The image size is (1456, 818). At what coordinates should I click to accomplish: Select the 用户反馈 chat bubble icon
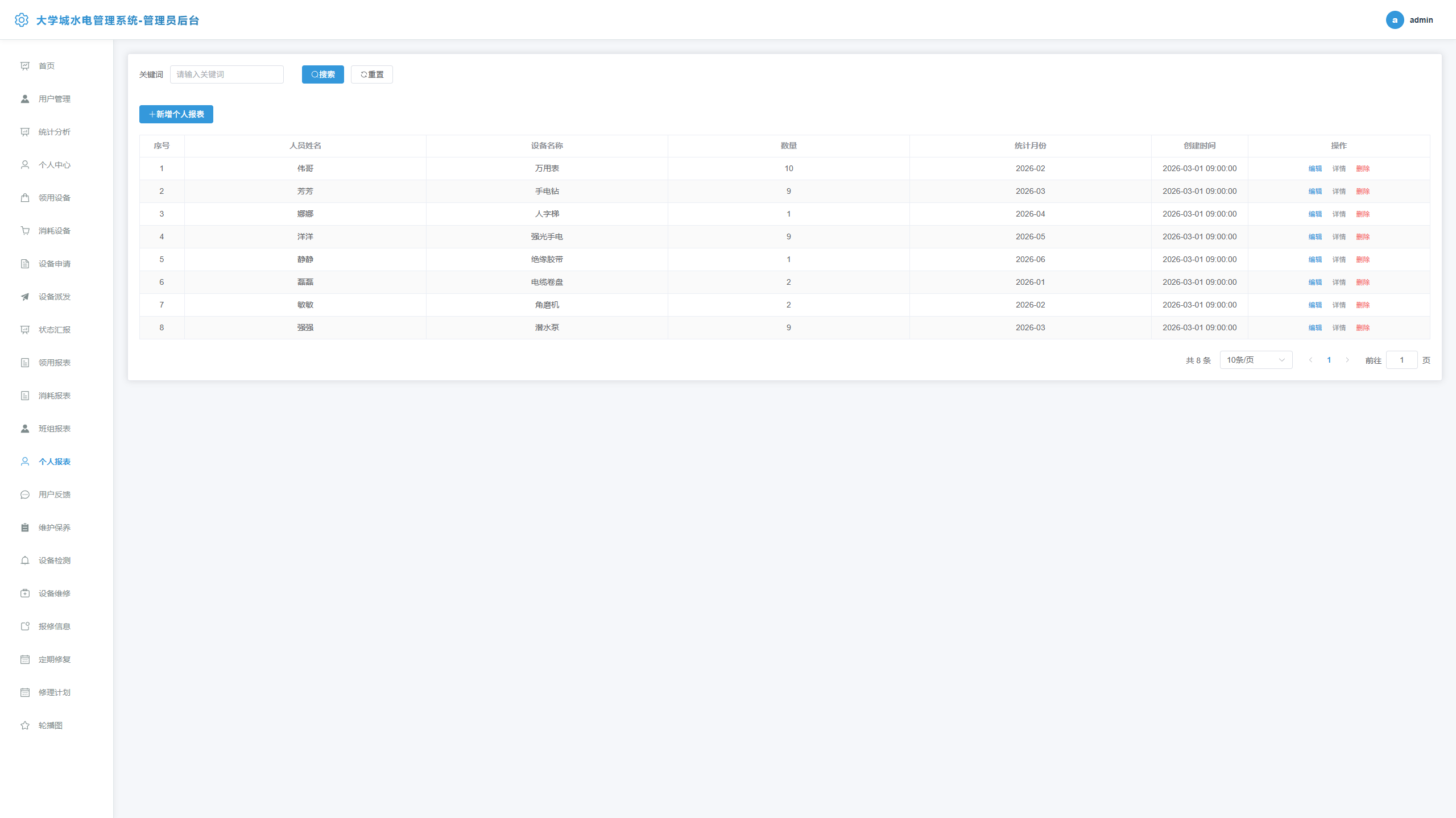pyautogui.click(x=25, y=495)
